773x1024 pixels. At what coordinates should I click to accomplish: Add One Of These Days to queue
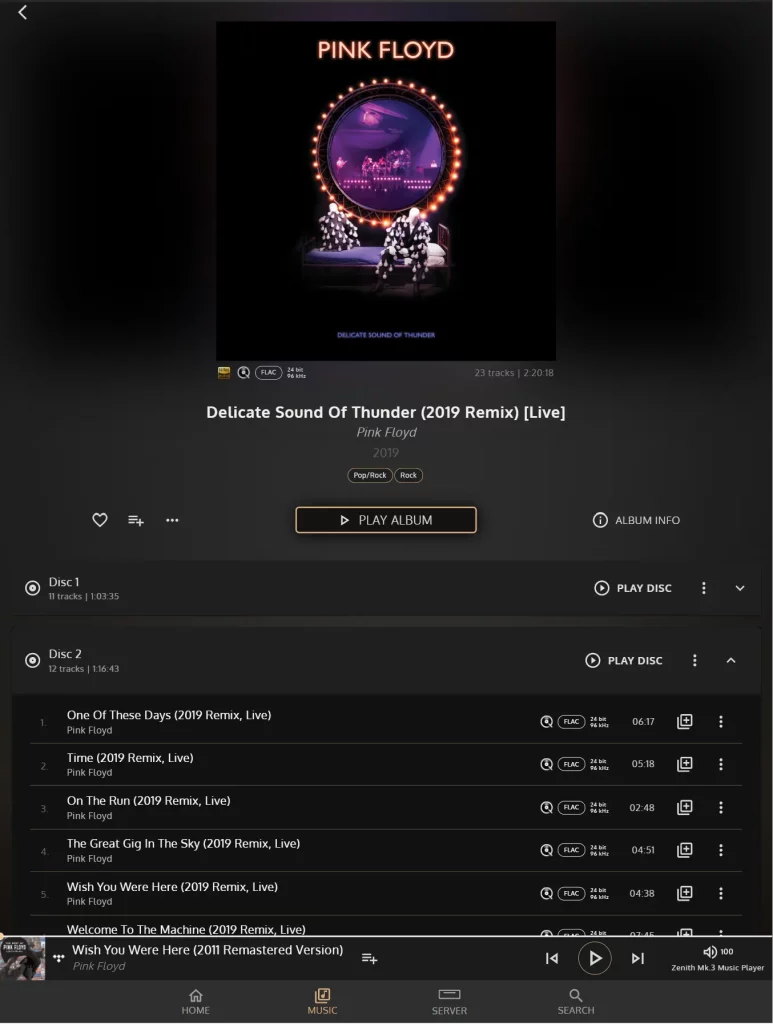(684, 722)
